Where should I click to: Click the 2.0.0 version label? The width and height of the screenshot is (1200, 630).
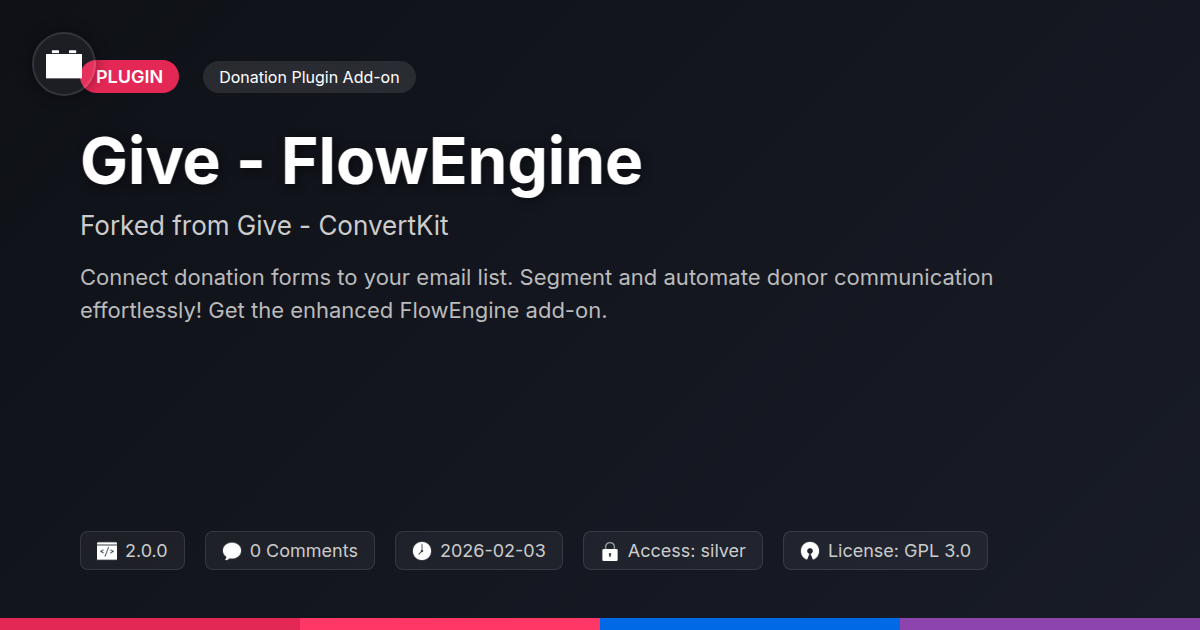(146, 551)
